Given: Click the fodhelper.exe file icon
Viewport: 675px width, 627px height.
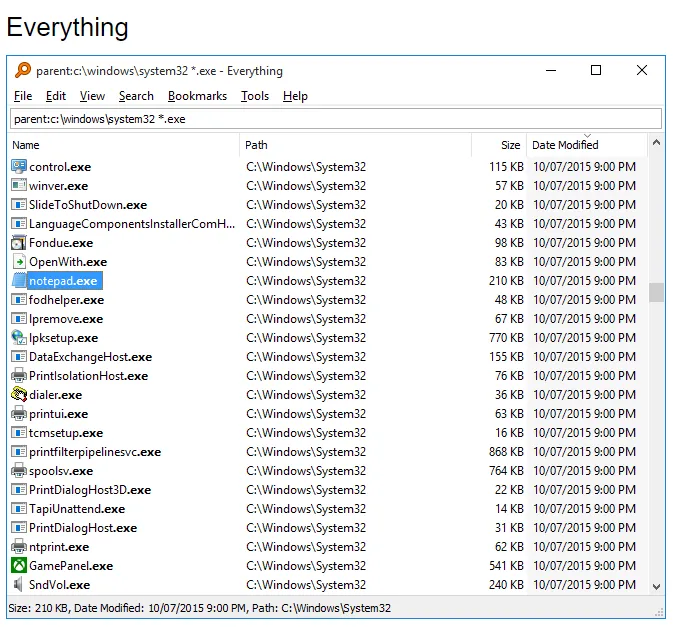Looking at the screenshot, I should (x=19, y=300).
